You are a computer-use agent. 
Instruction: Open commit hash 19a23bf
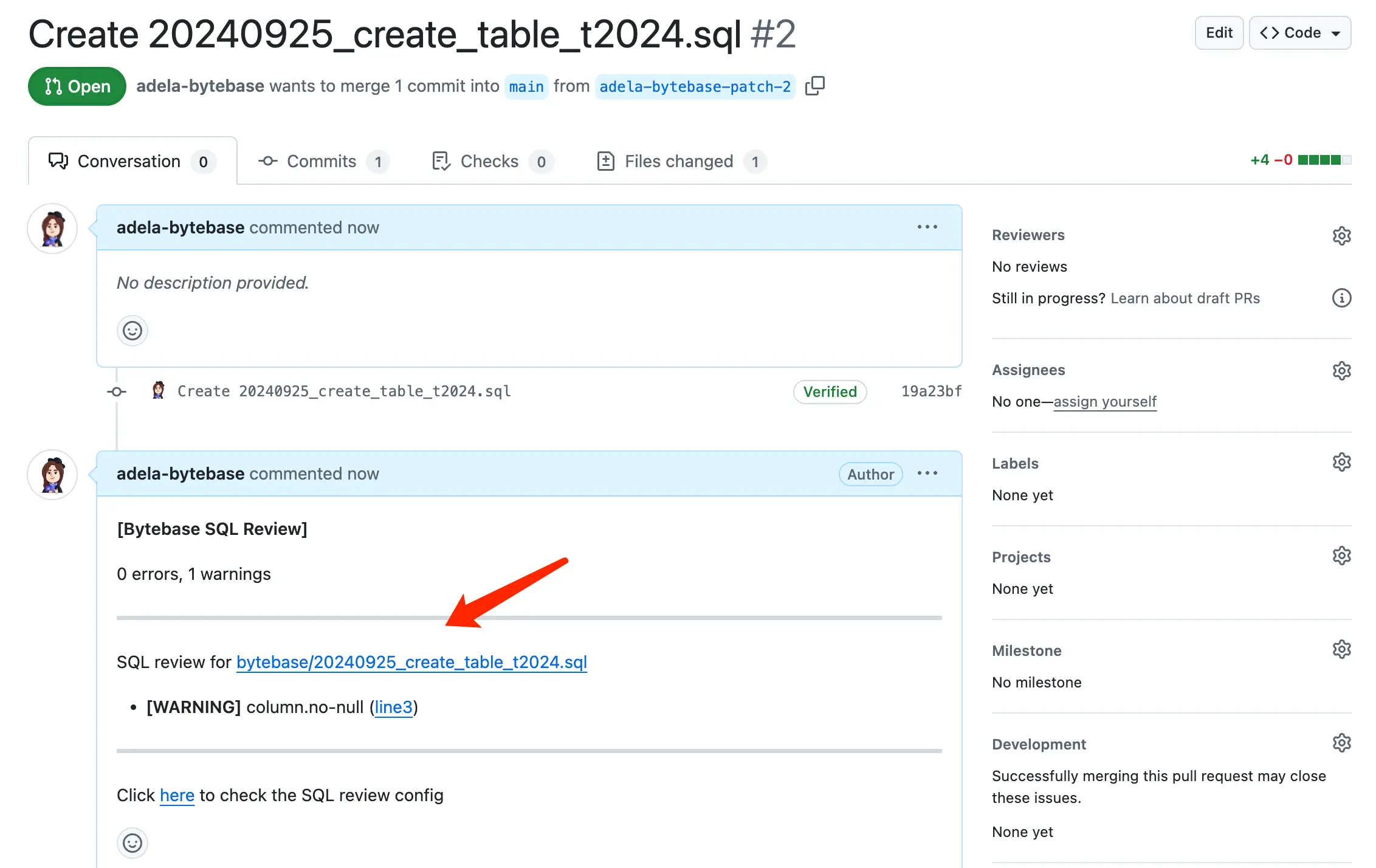point(931,391)
